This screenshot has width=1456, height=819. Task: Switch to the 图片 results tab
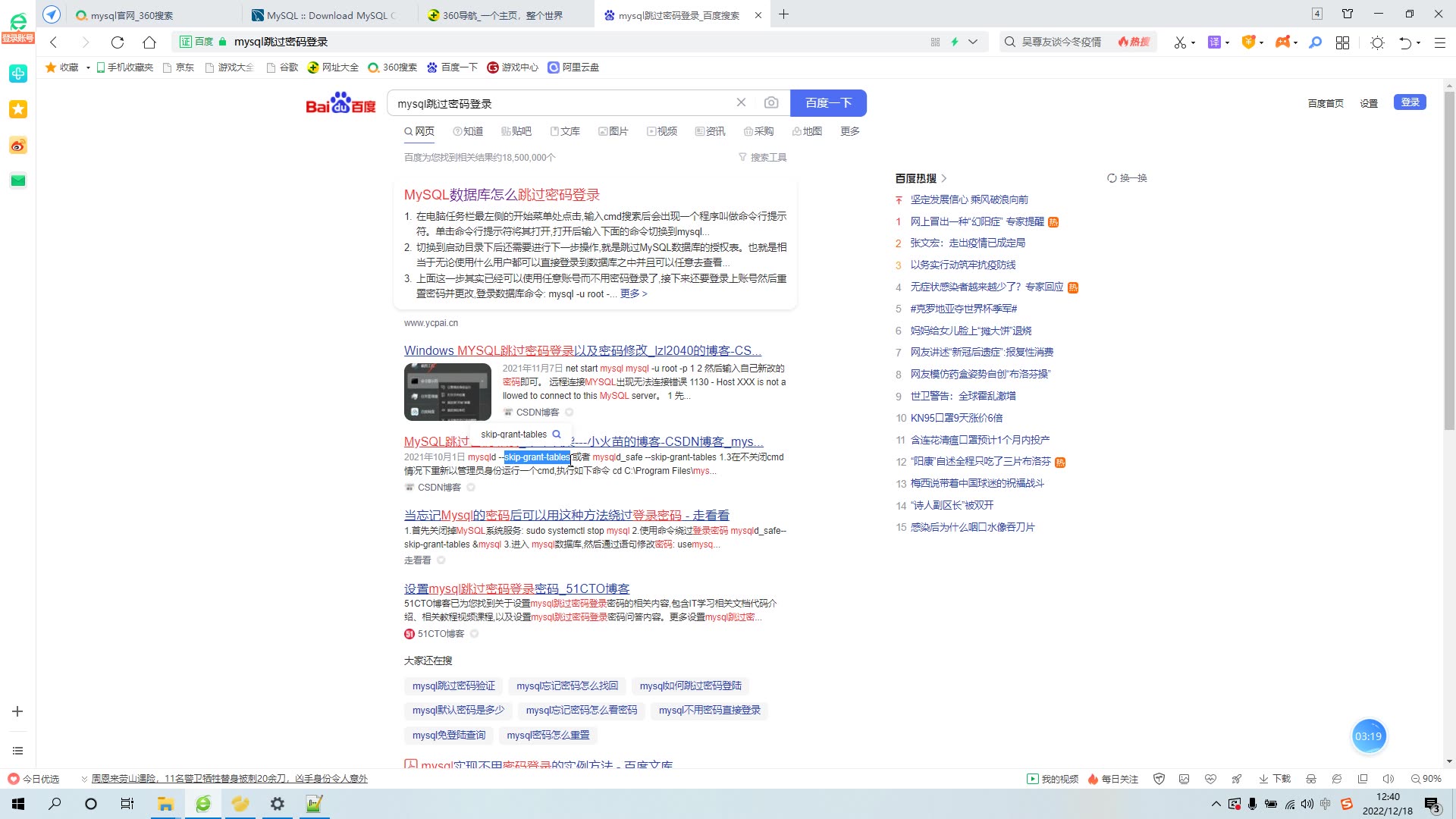615,130
